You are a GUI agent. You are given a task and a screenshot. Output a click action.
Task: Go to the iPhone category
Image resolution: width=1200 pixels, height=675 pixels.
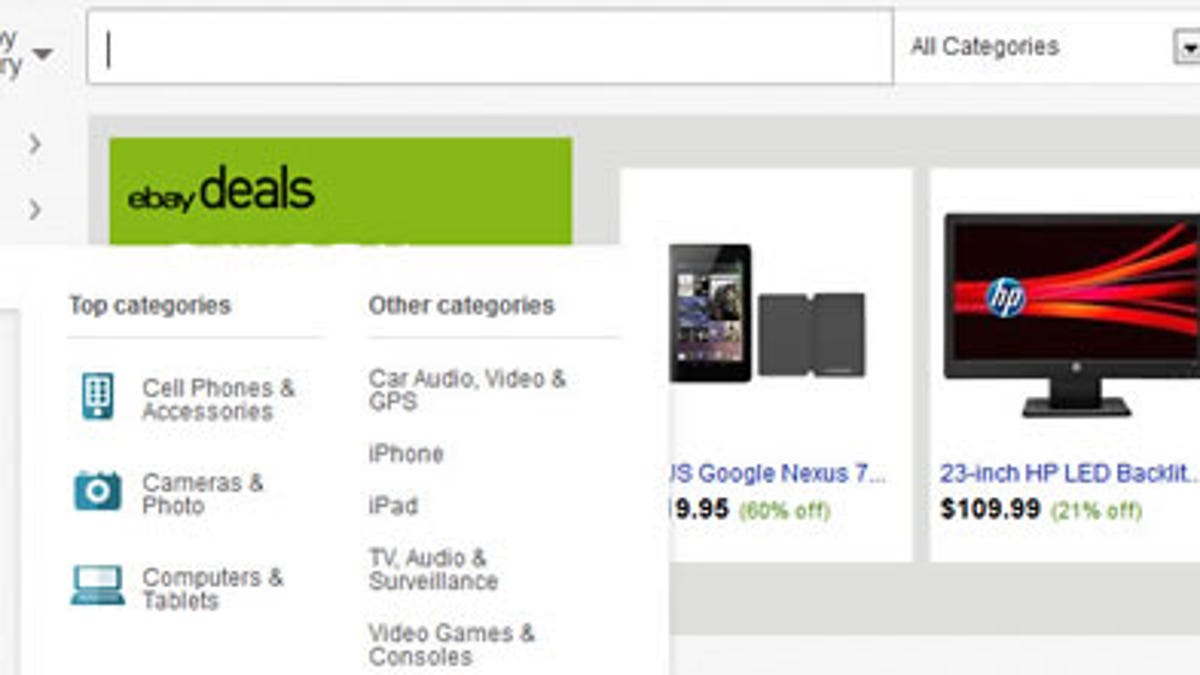tap(405, 454)
